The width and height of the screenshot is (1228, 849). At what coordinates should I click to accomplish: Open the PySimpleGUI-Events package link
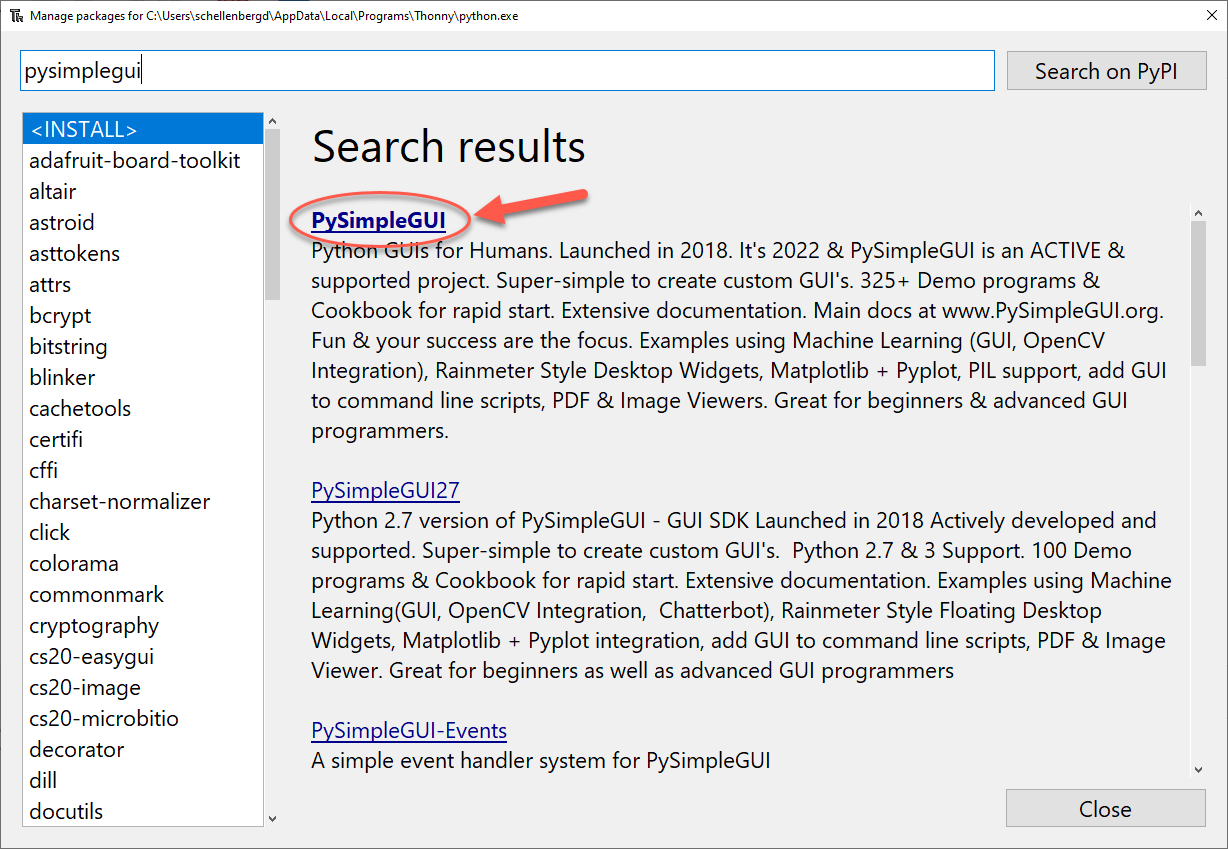[x=408, y=730]
